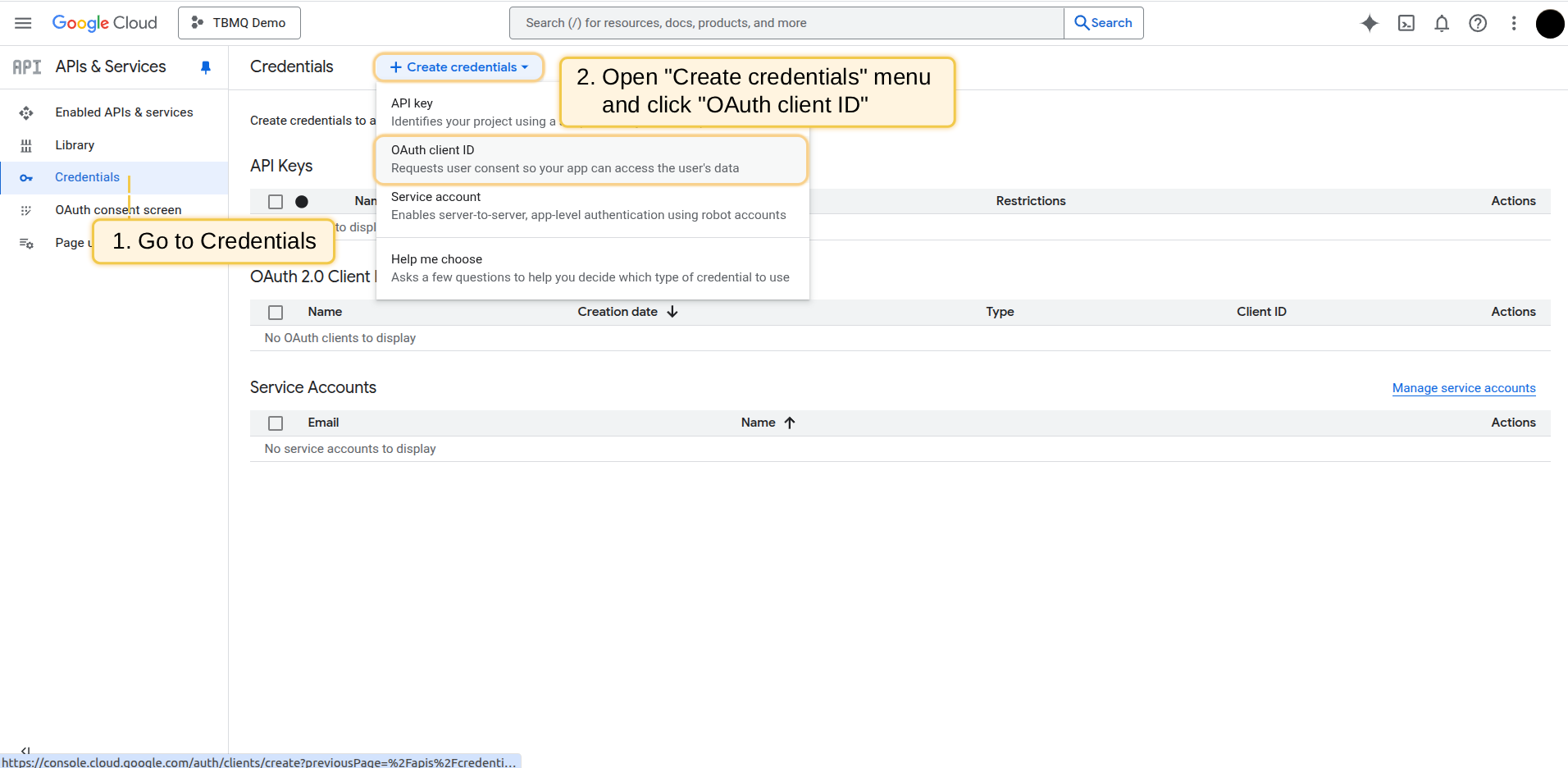The image size is (1568, 768).
Task: Check the API Keys select-all checkbox
Action: click(276, 202)
